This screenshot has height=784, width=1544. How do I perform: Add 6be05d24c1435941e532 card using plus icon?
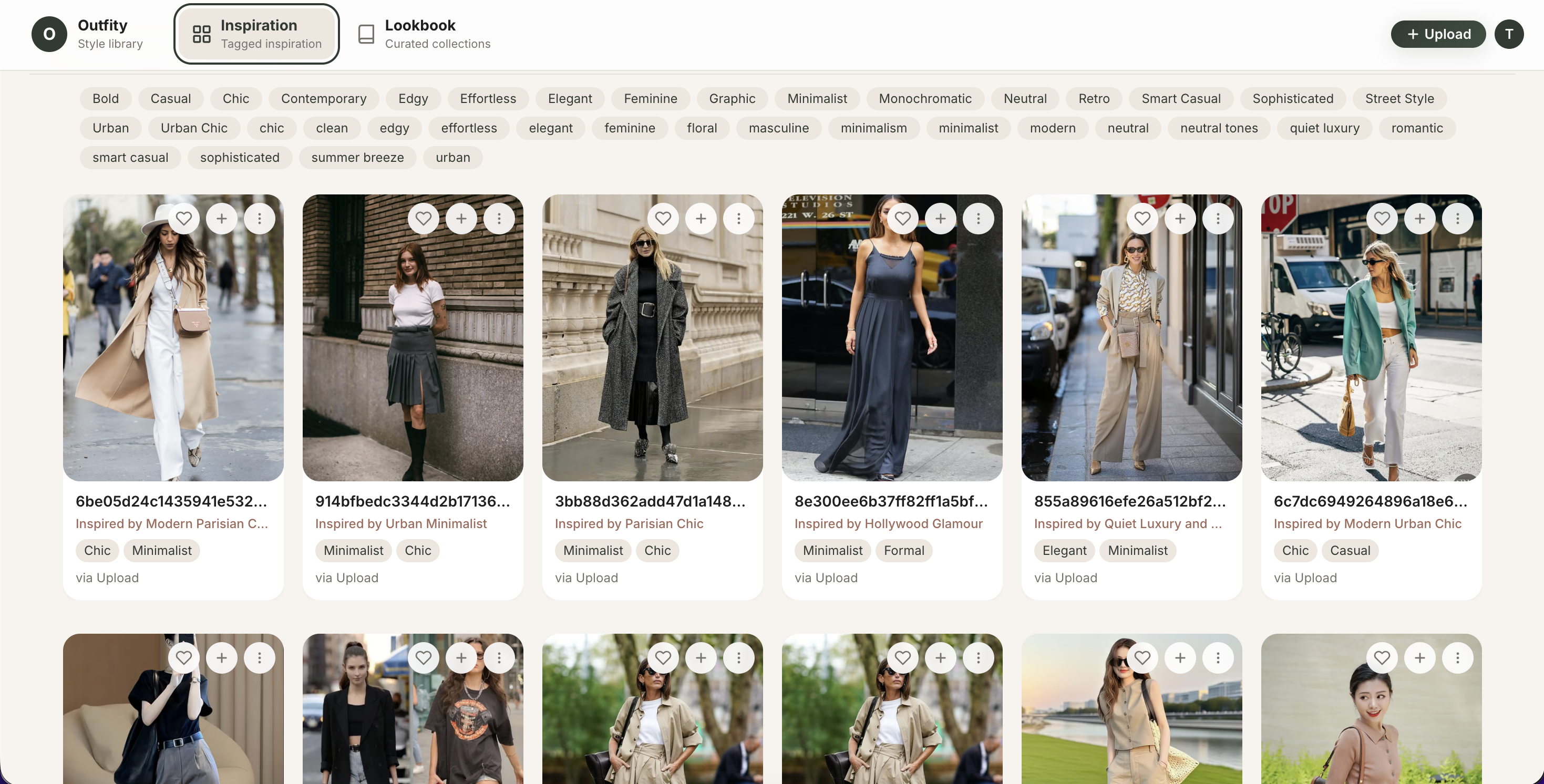pos(222,219)
